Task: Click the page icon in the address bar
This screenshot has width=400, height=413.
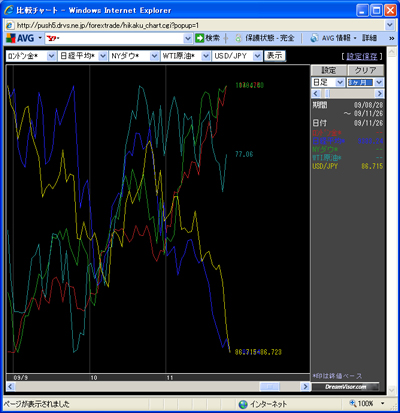Action: coord(10,25)
